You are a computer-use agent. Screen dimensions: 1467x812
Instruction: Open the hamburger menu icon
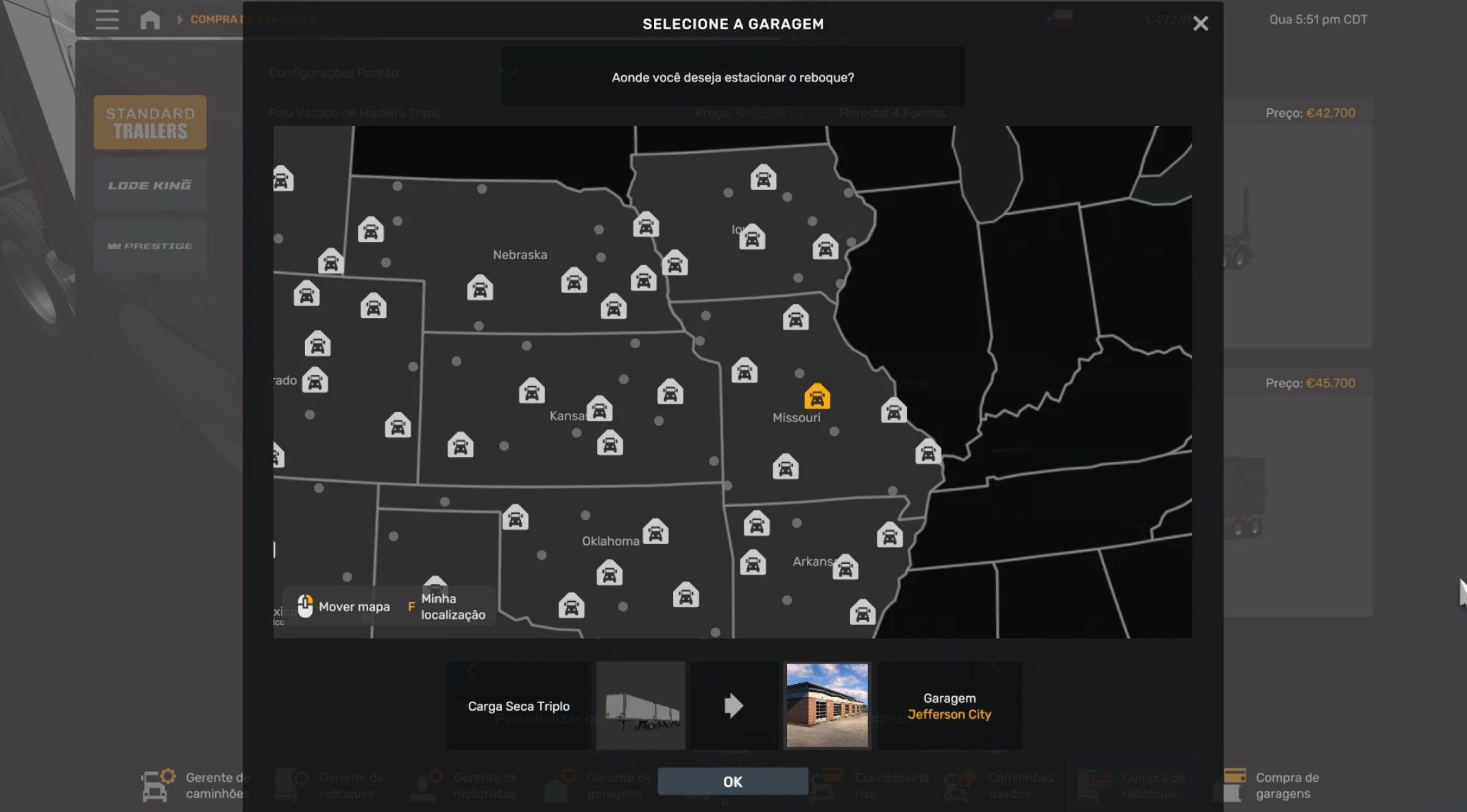click(x=107, y=20)
